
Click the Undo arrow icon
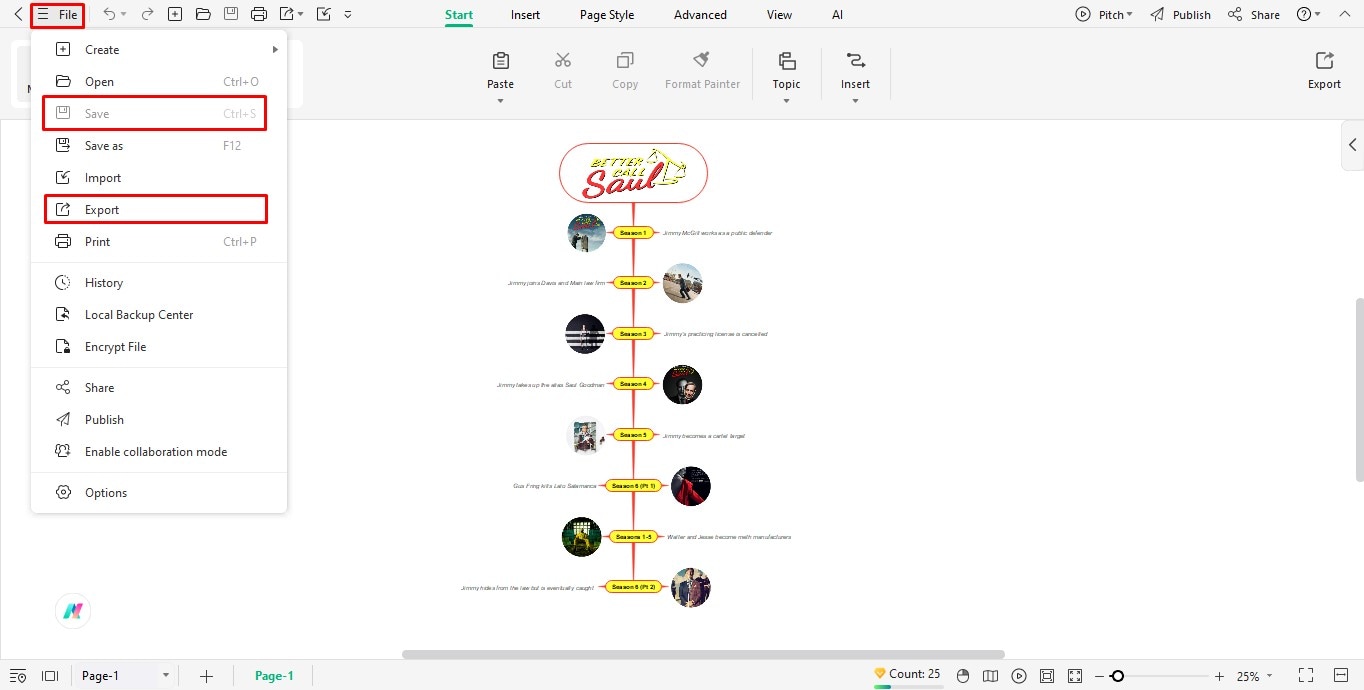click(x=109, y=14)
